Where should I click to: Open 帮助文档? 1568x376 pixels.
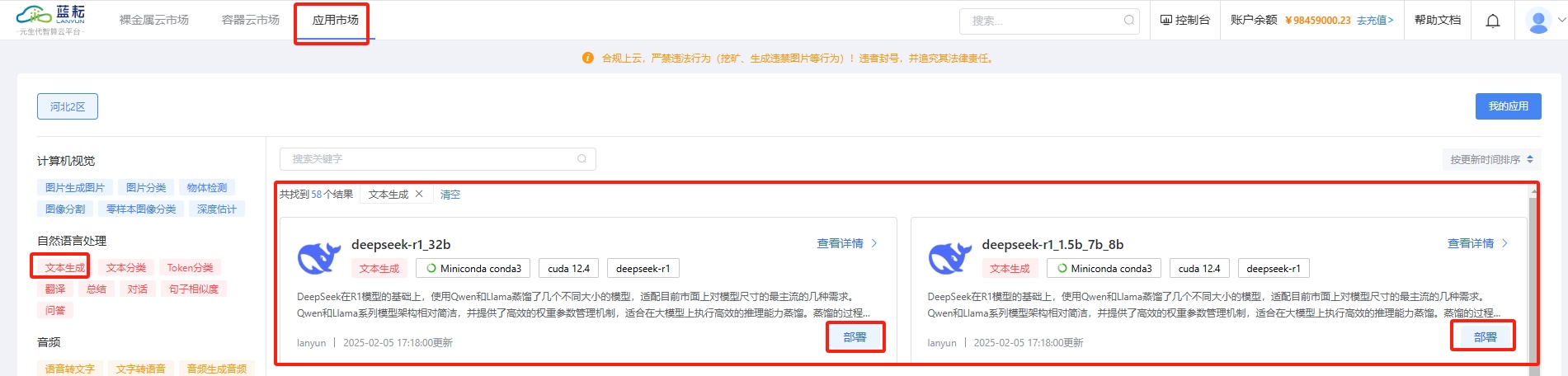(x=1438, y=20)
